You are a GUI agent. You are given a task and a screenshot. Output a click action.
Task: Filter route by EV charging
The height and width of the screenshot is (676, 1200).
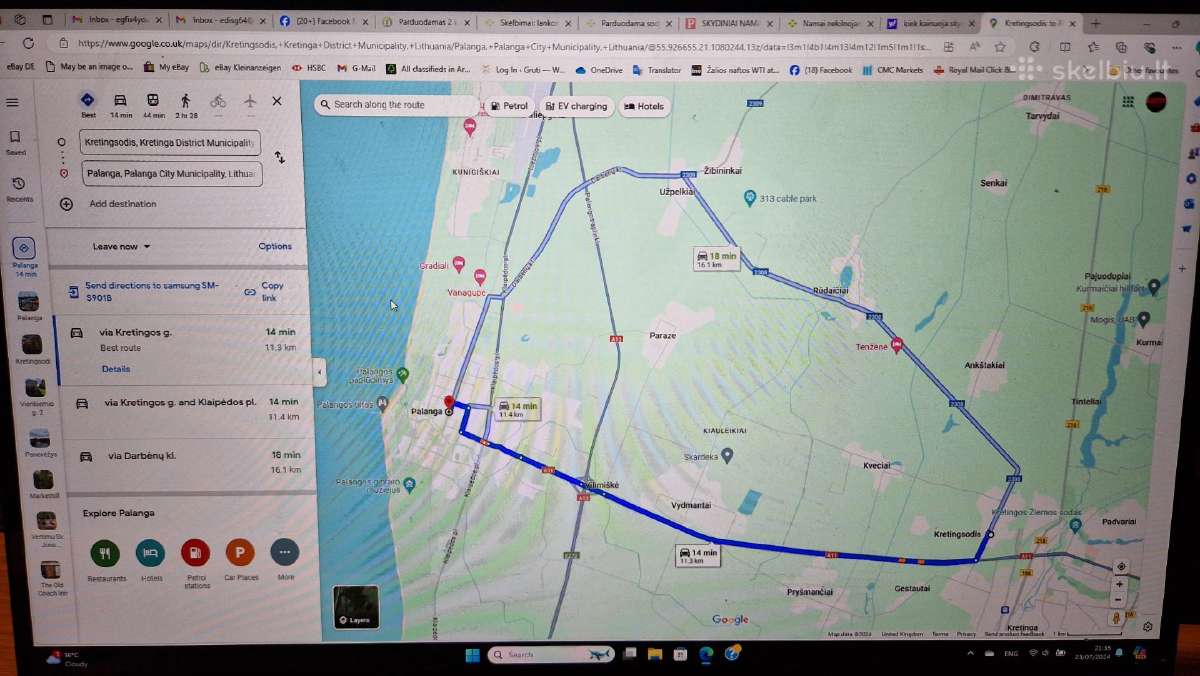click(577, 106)
